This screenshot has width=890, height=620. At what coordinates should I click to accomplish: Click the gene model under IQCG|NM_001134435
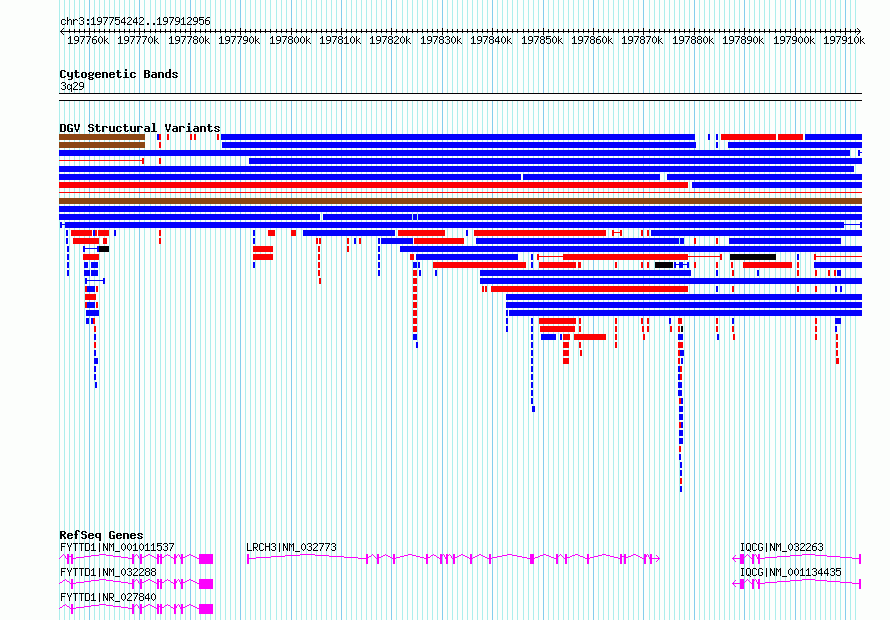point(797,584)
